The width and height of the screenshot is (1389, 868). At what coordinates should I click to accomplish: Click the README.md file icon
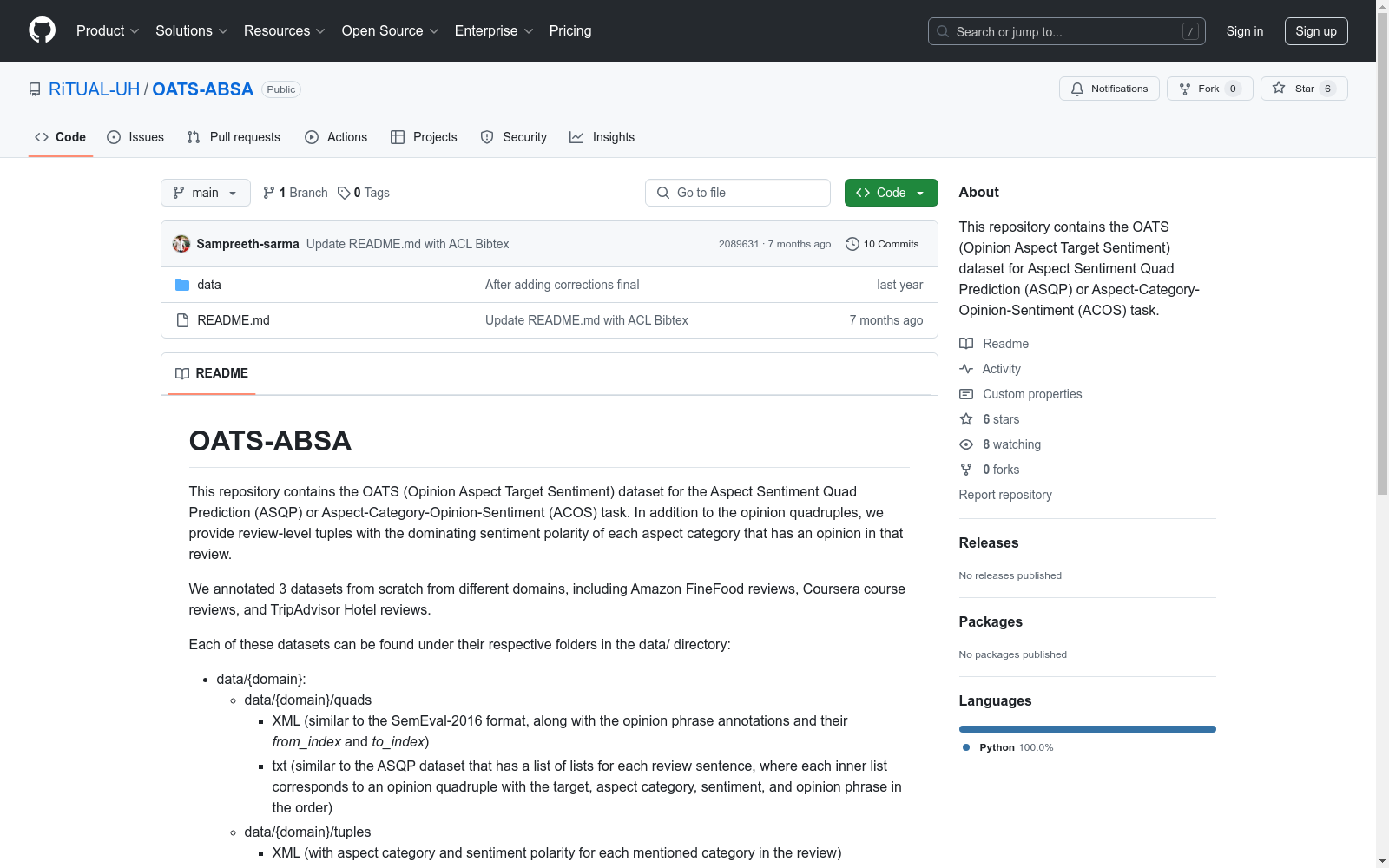pyautogui.click(x=182, y=320)
